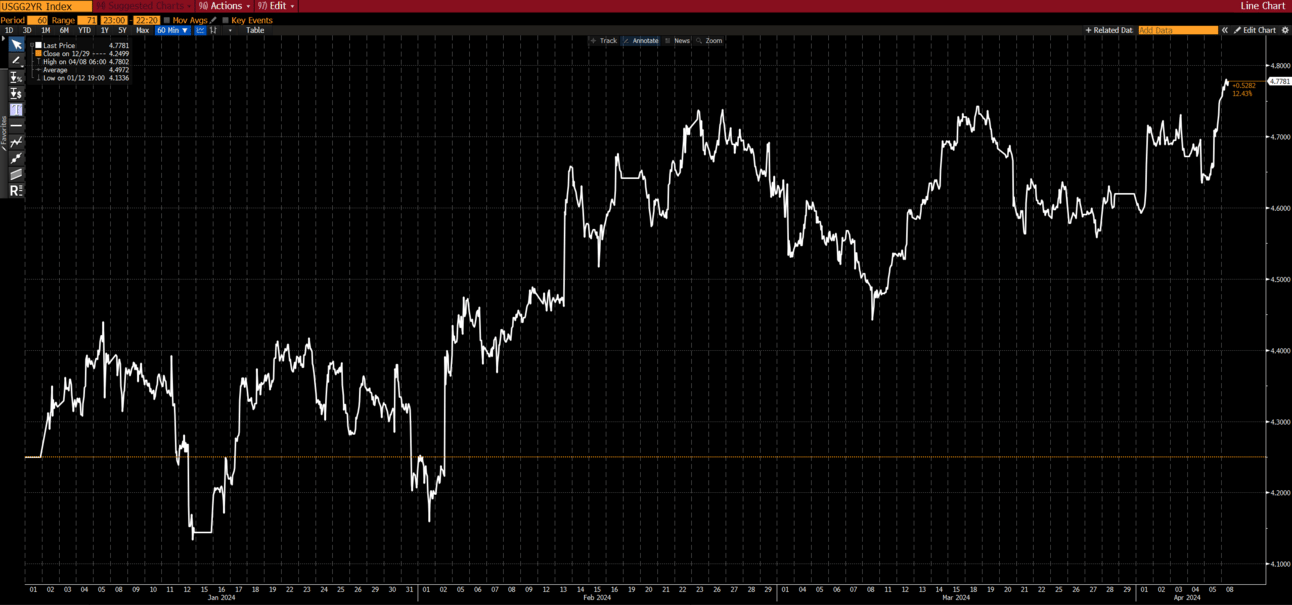Open the chart type dropdown arrow
Screen dimensions: 1292x605
coord(230,30)
